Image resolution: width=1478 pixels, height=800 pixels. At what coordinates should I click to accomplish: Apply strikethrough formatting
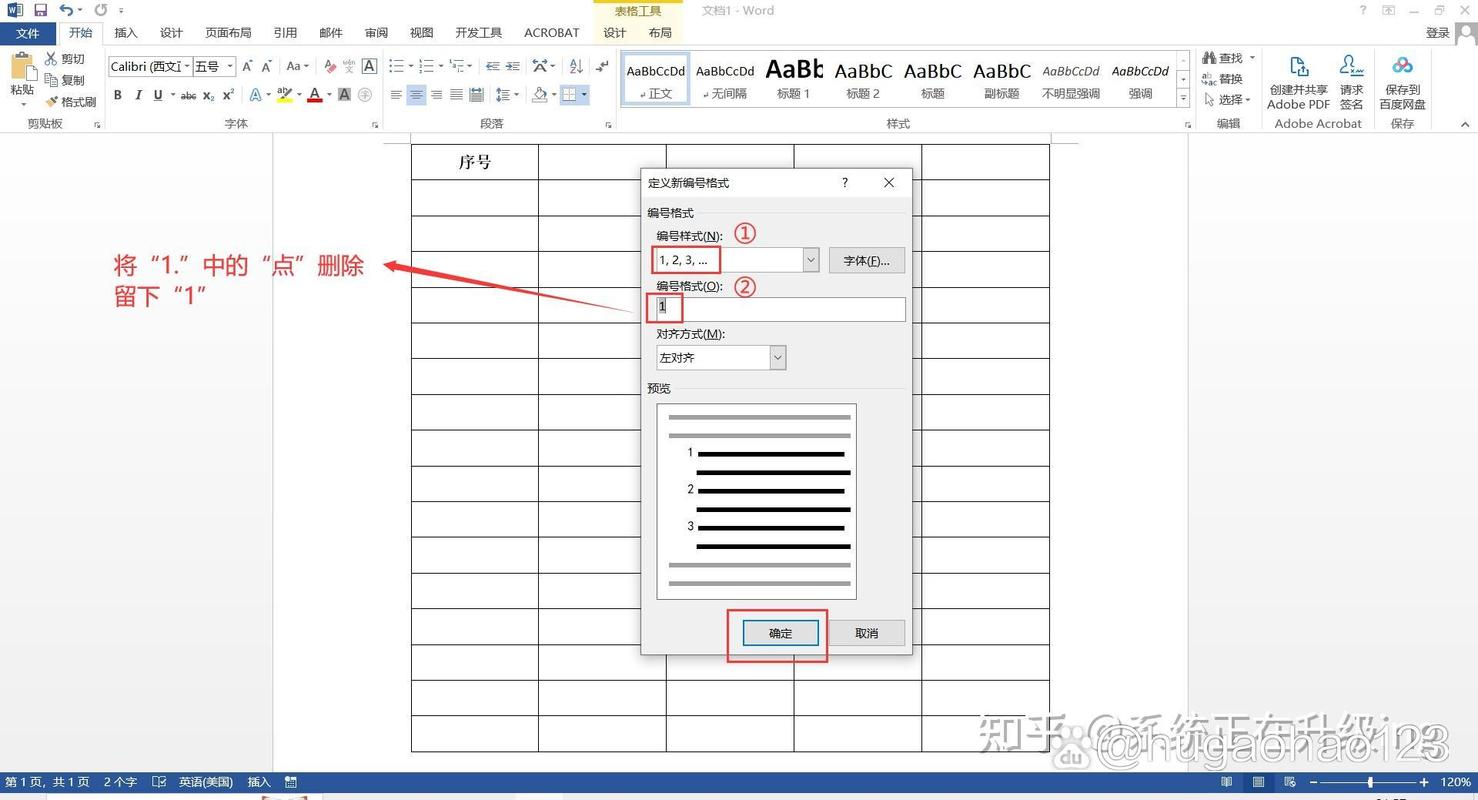point(188,96)
